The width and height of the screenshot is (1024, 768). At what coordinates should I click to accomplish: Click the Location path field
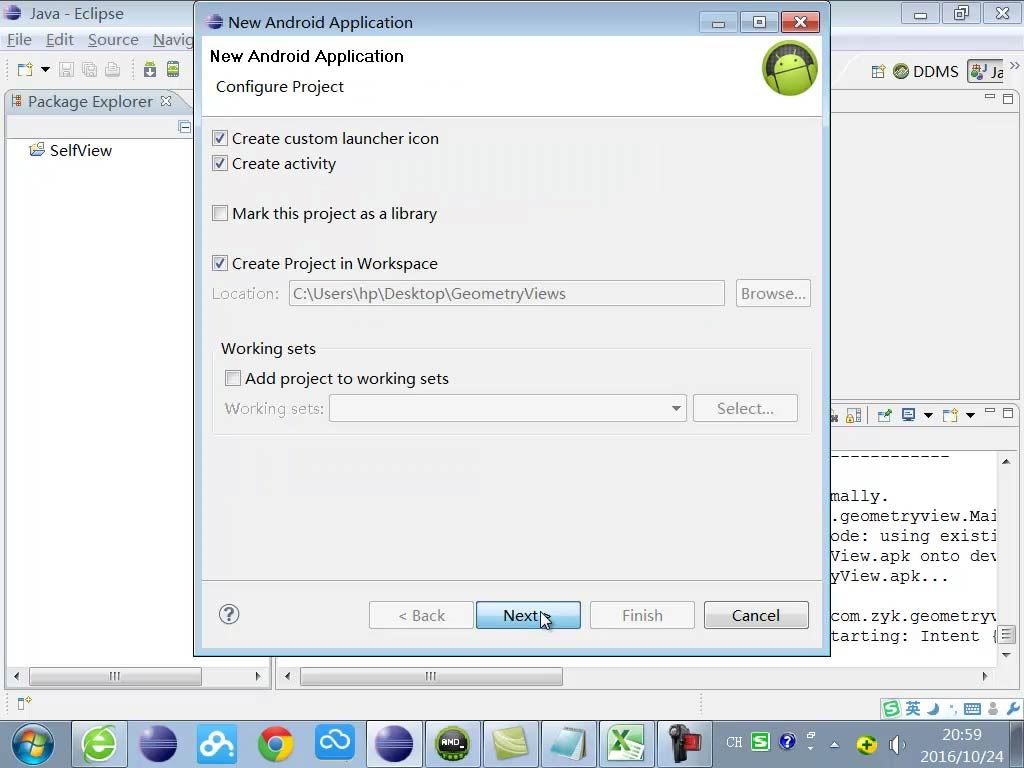[x=507, y=293]
